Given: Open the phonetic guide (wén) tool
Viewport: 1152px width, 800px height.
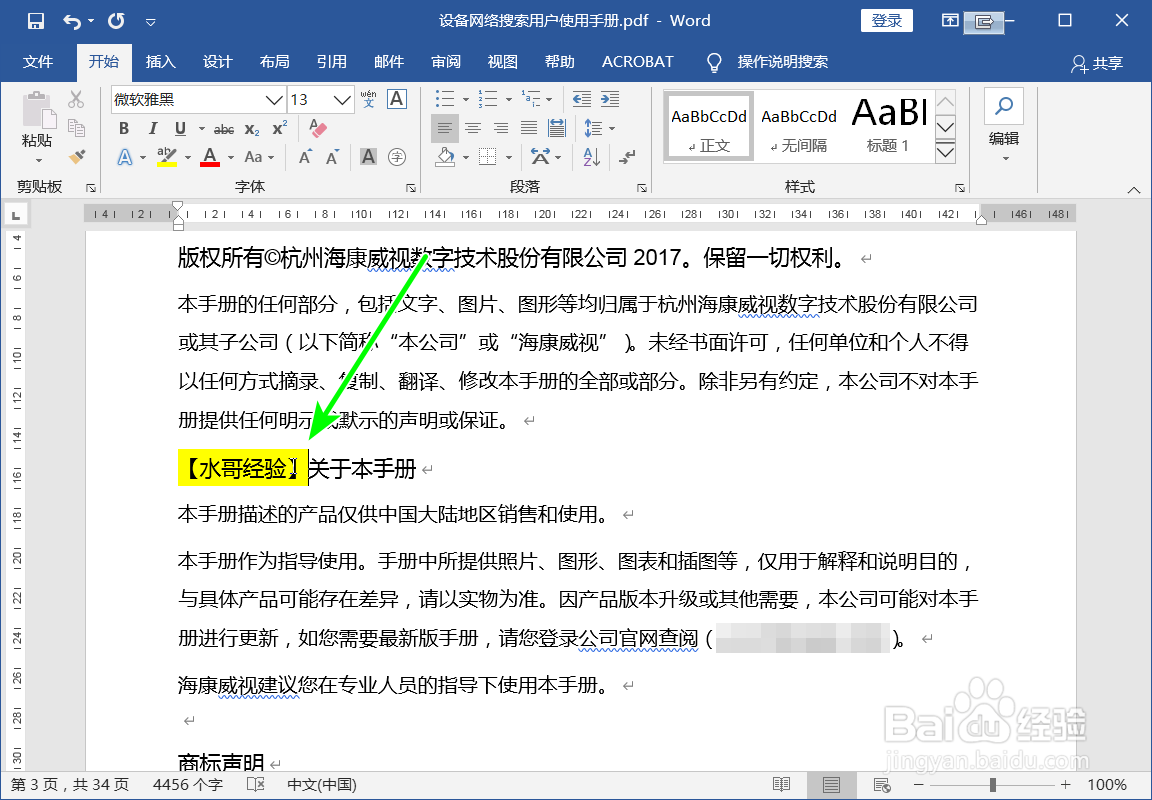Looking at the screenshot, I should (x=369, y=99).
